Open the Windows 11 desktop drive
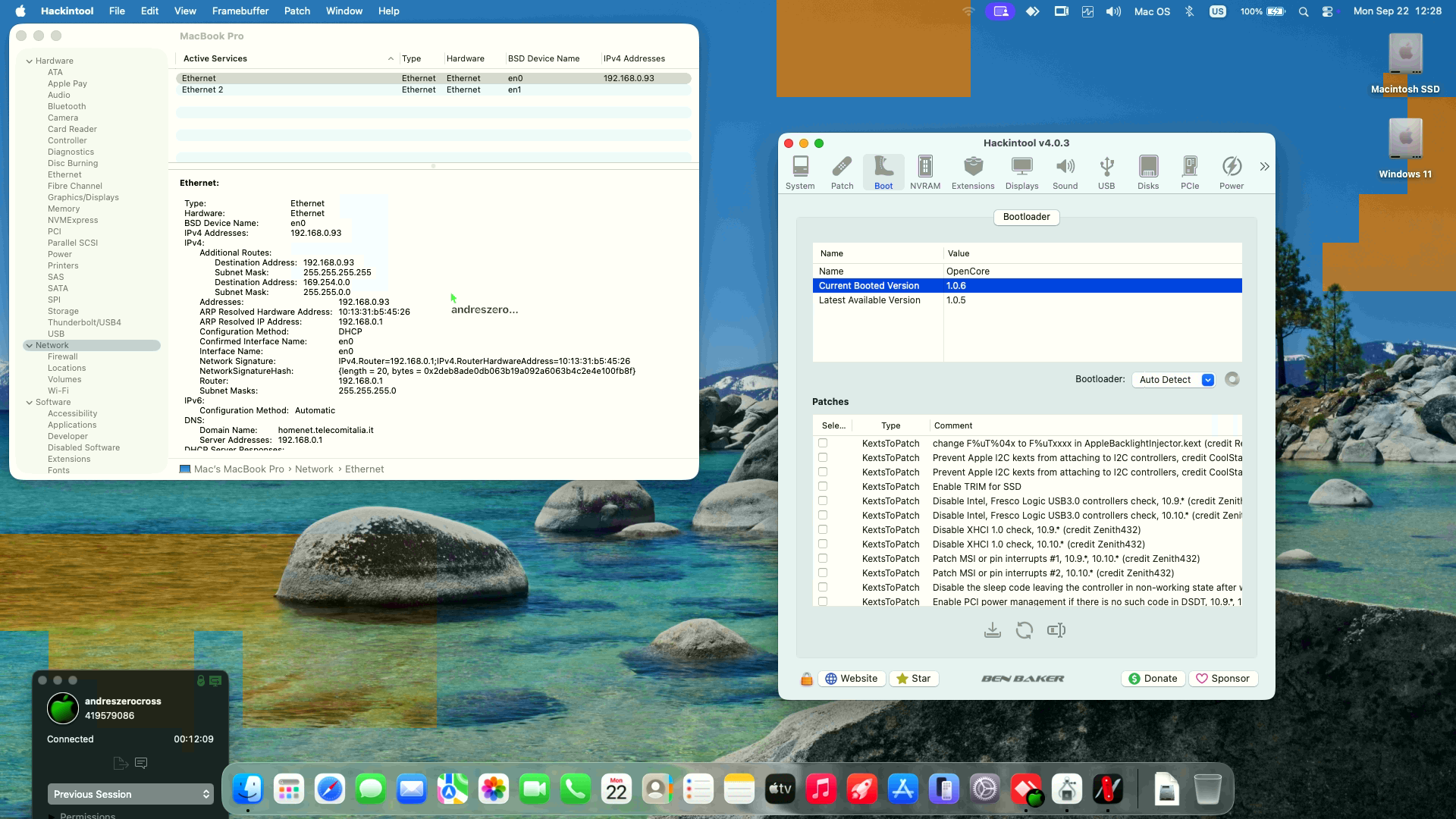Viewport: 1456px width, 819px height. click(1405, 149)
